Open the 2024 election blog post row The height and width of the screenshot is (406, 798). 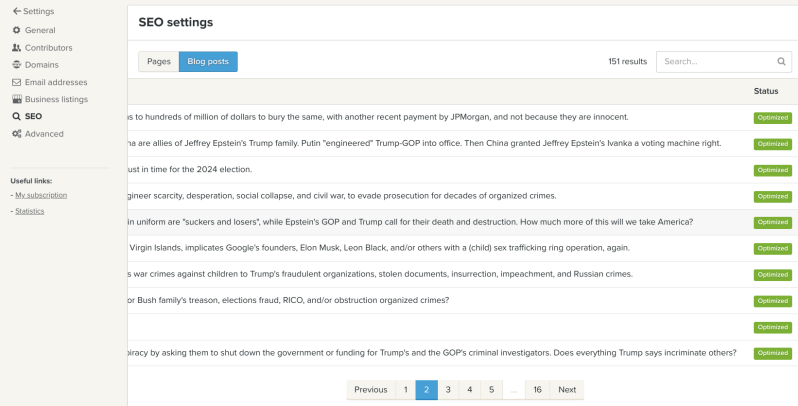click(x=190, y=170)
